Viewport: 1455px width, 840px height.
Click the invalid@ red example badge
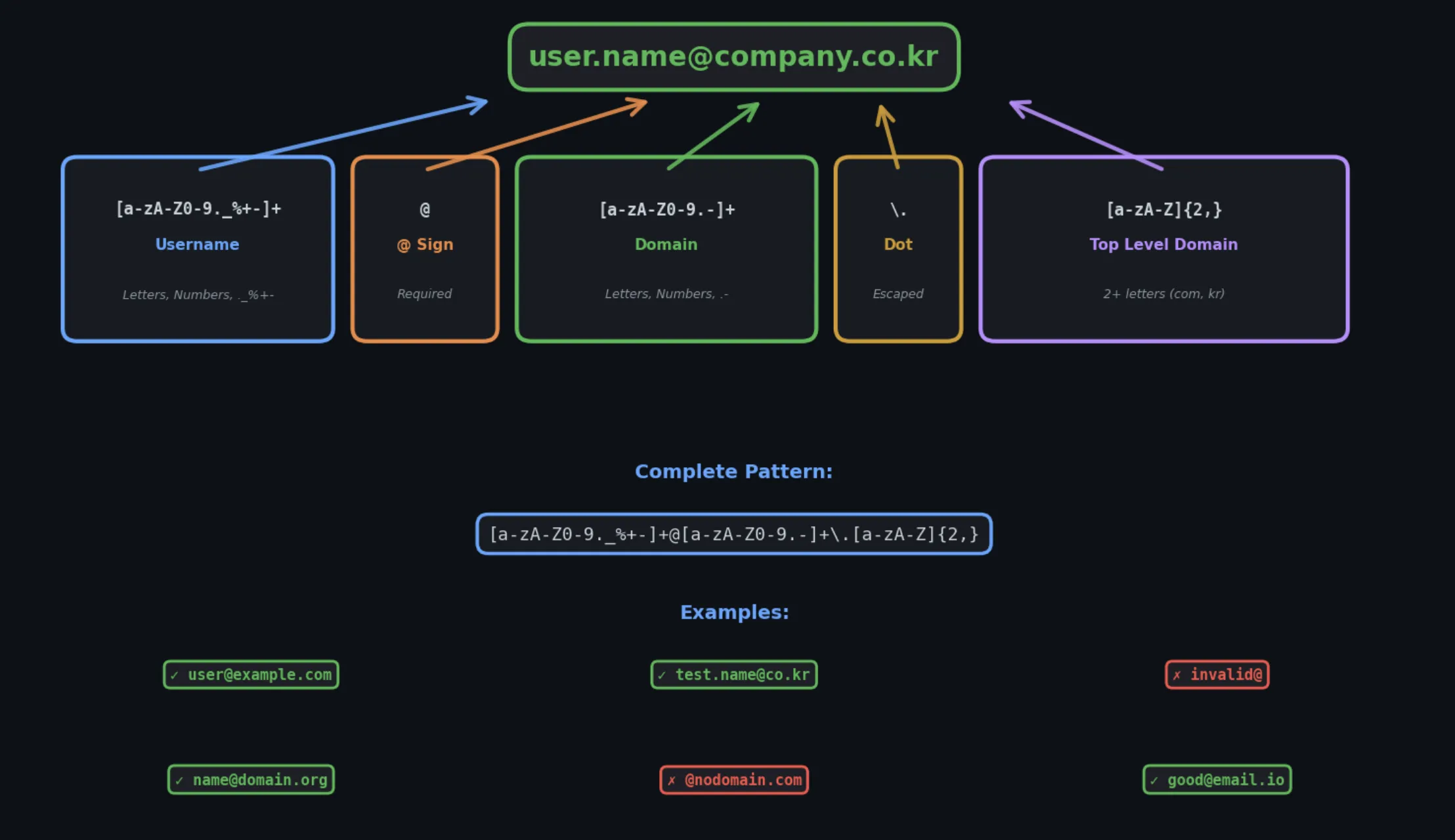[x=1217, y=675]
